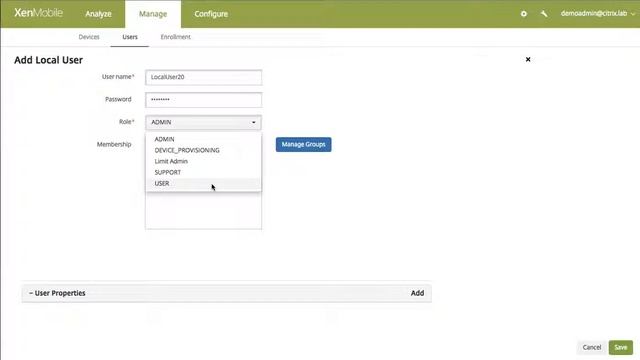
Task: Choose DEVICE_PROVISIONING role option
Action: tap(203, 150)
